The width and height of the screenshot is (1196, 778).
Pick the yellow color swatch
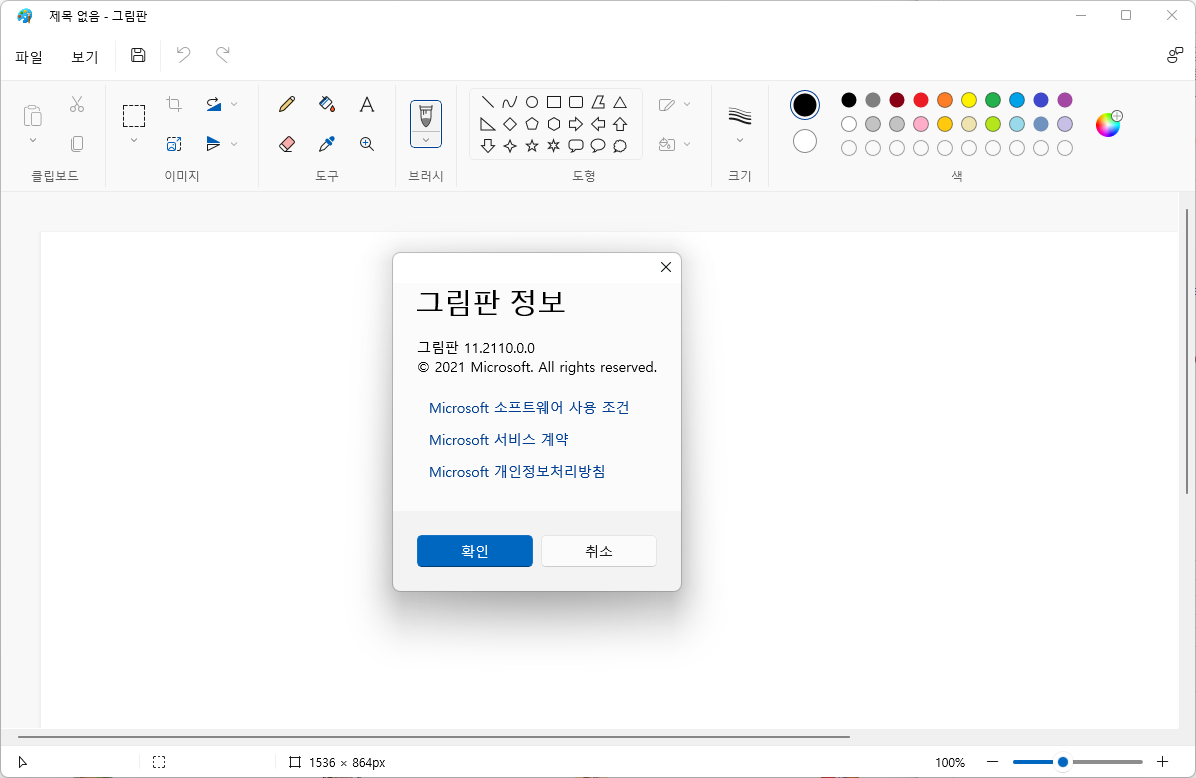point(969,100)
